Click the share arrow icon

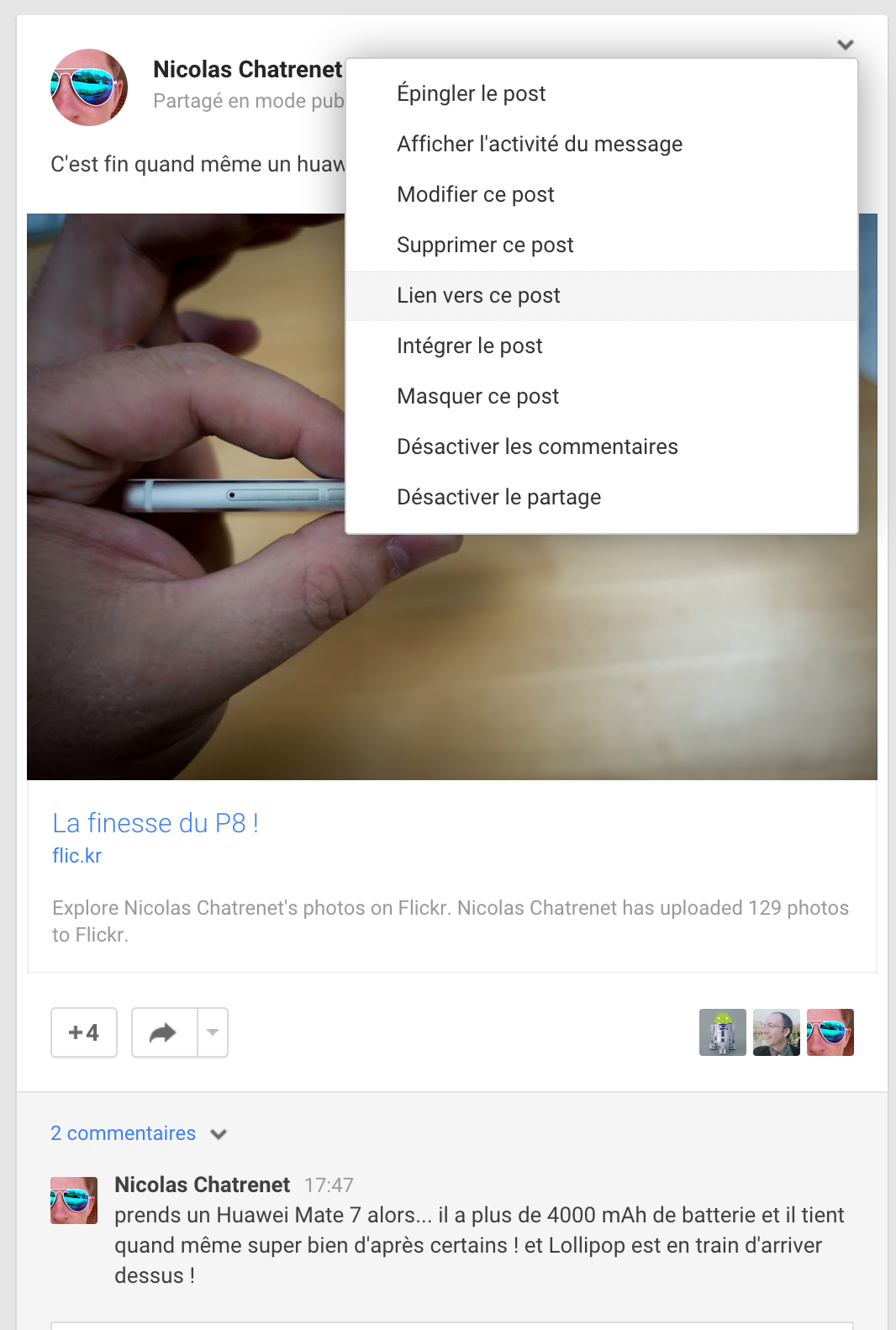coord(164,1032)
